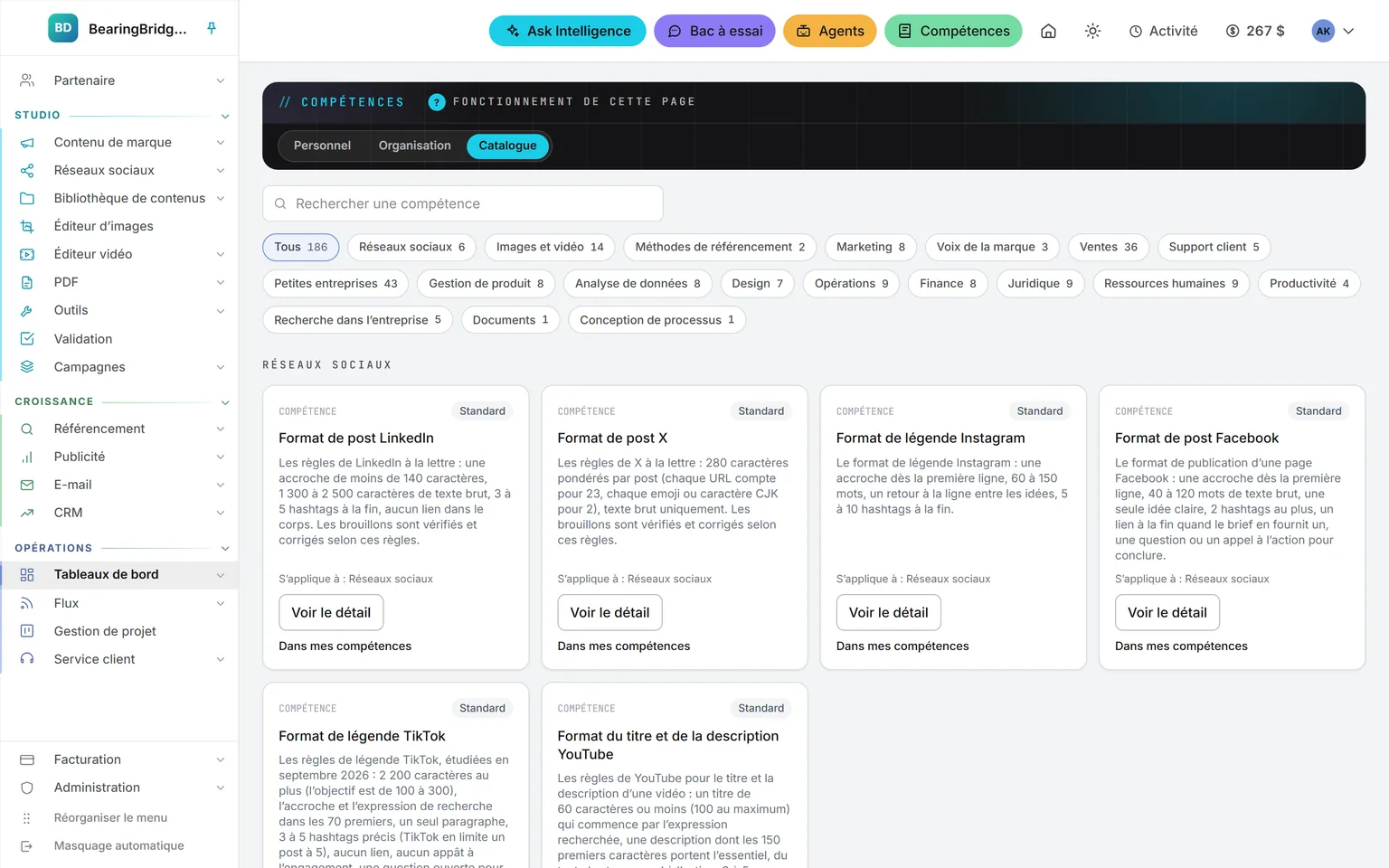Toggle the sun theme icon

click(1092, 31)
